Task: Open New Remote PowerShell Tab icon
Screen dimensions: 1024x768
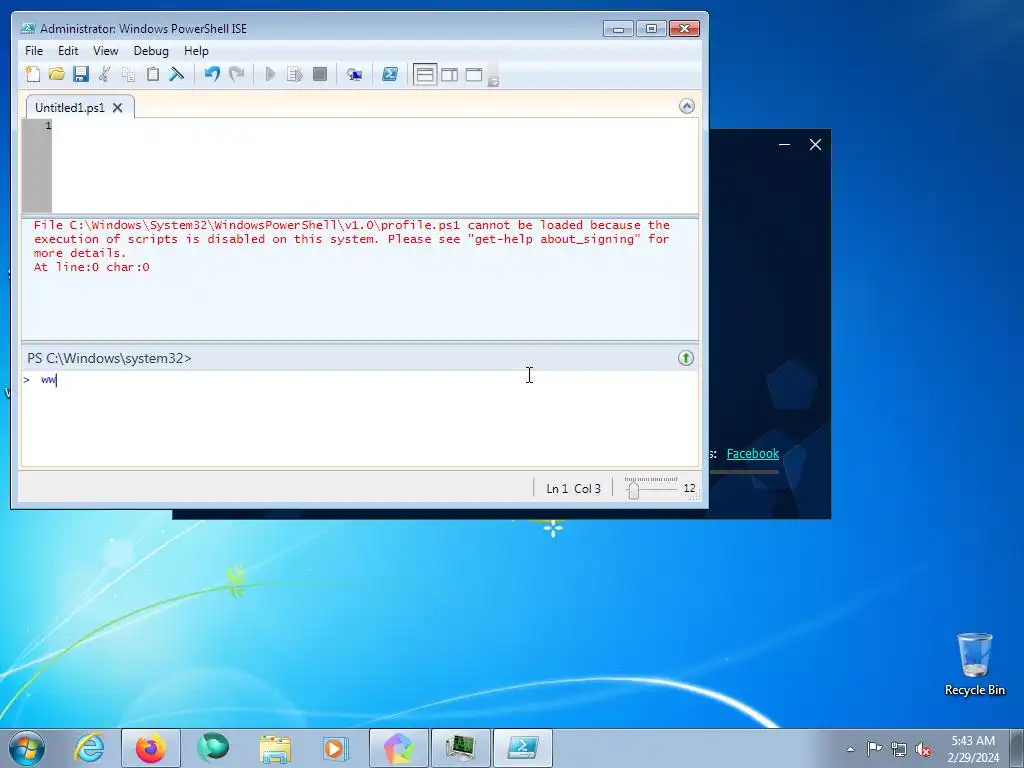Action: 355,74
